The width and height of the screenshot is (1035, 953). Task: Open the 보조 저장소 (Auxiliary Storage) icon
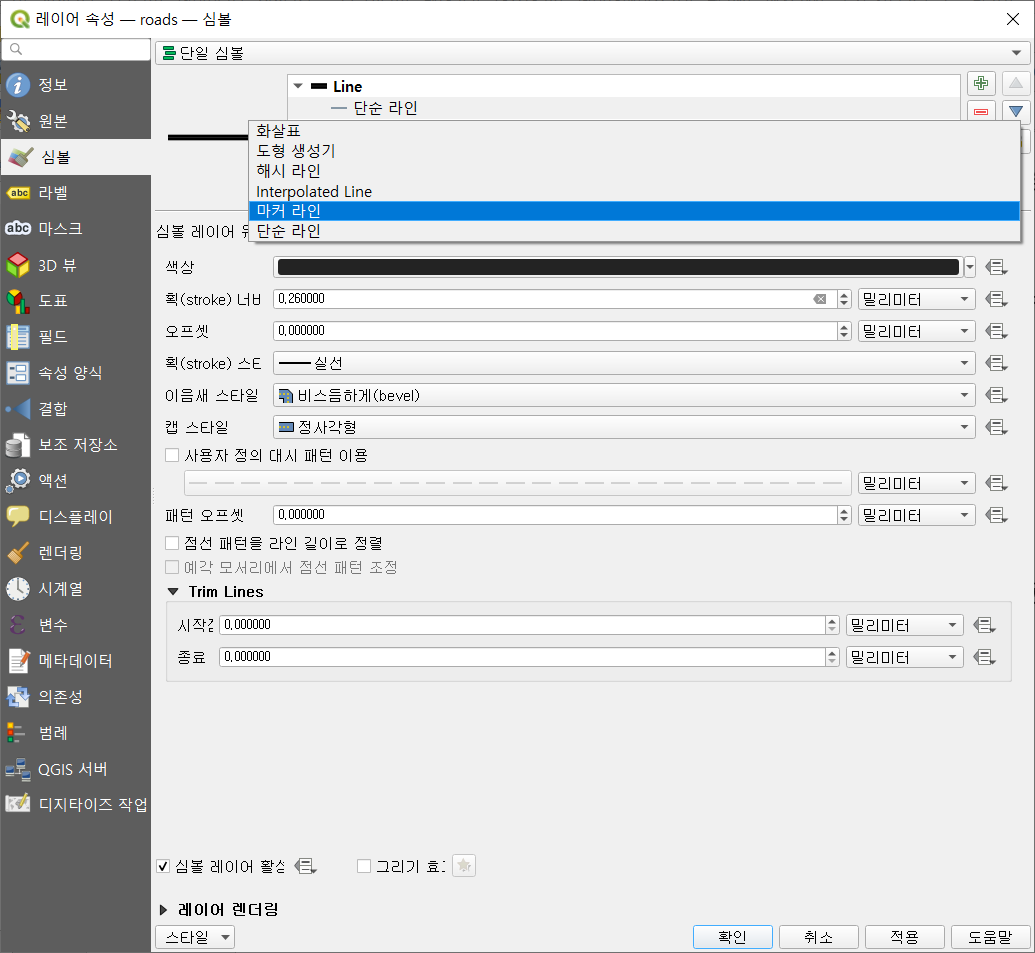coord(18,445)
